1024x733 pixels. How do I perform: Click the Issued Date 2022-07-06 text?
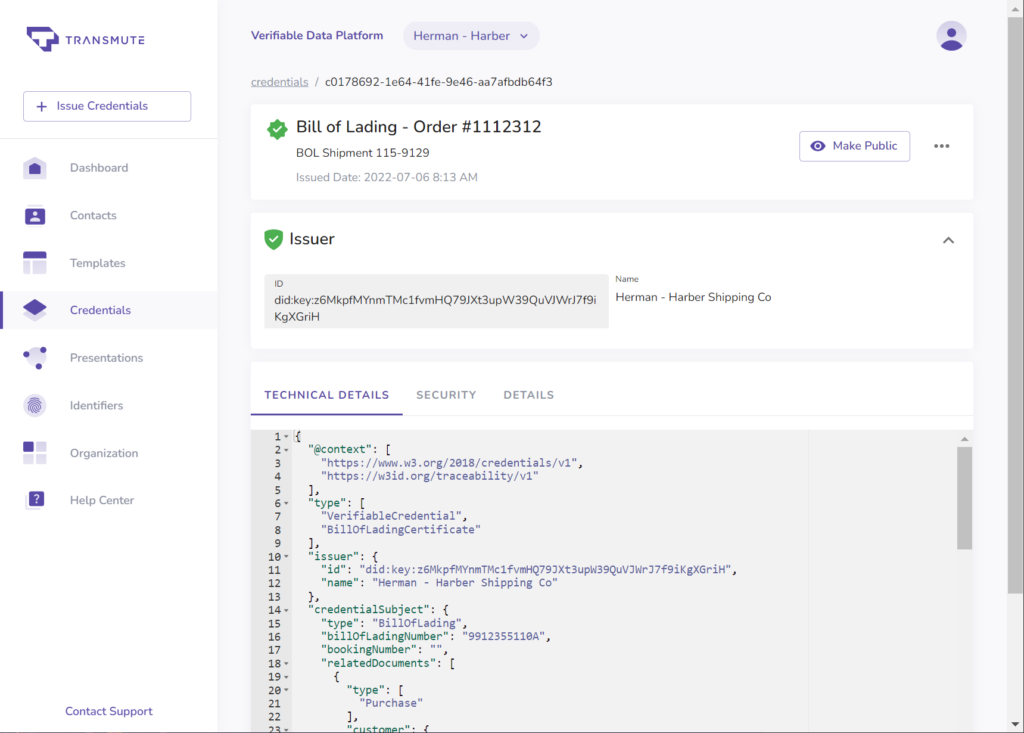point(387,177)
